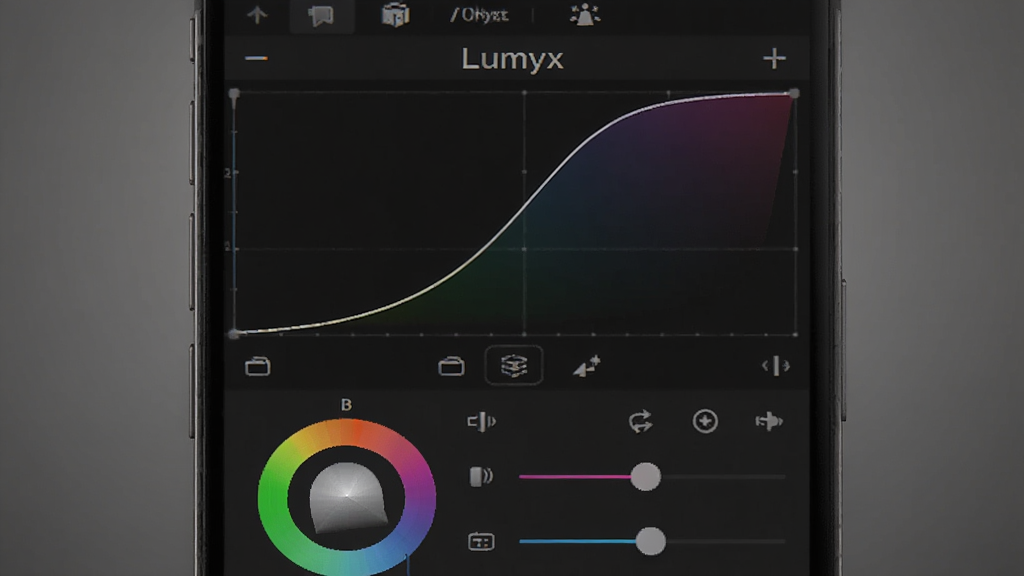Tap the plus button beside Lumyx title
The width and height of the screenshot is (1024, 576).
(774, 59)
